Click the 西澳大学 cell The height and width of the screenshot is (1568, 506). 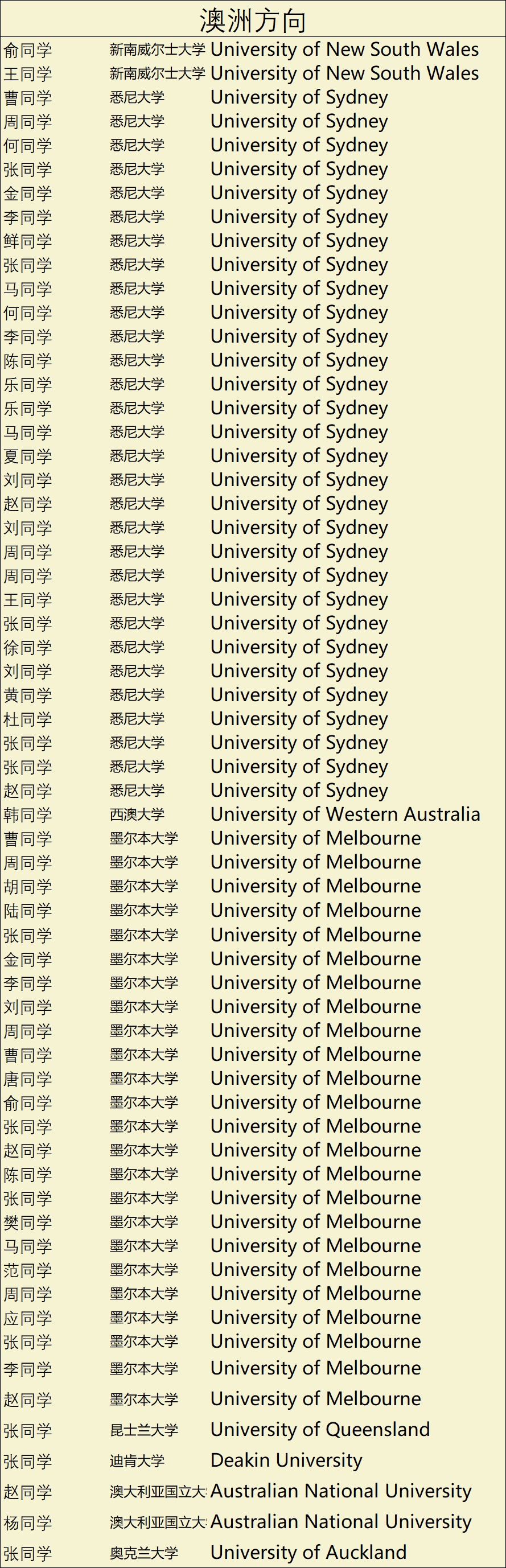pyautogui.click(x=137, y=814)
